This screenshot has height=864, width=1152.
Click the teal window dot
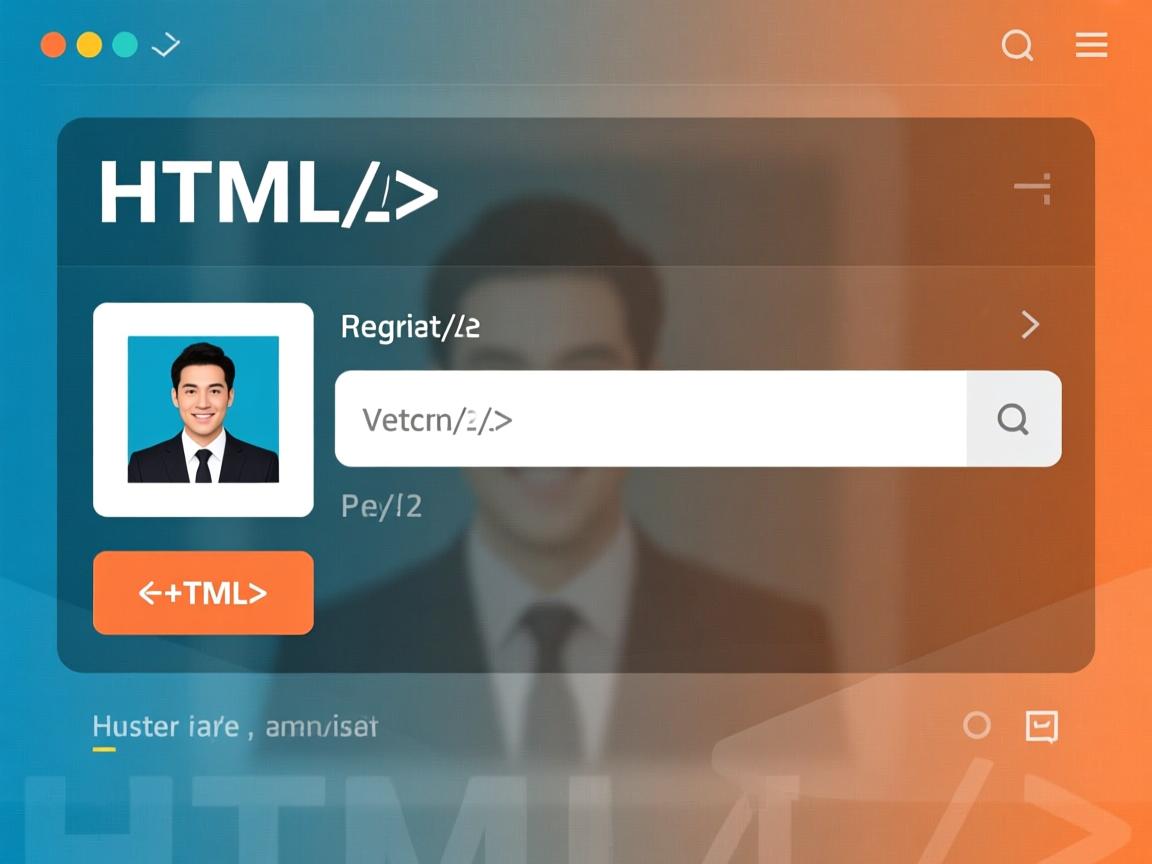(125, 45)
